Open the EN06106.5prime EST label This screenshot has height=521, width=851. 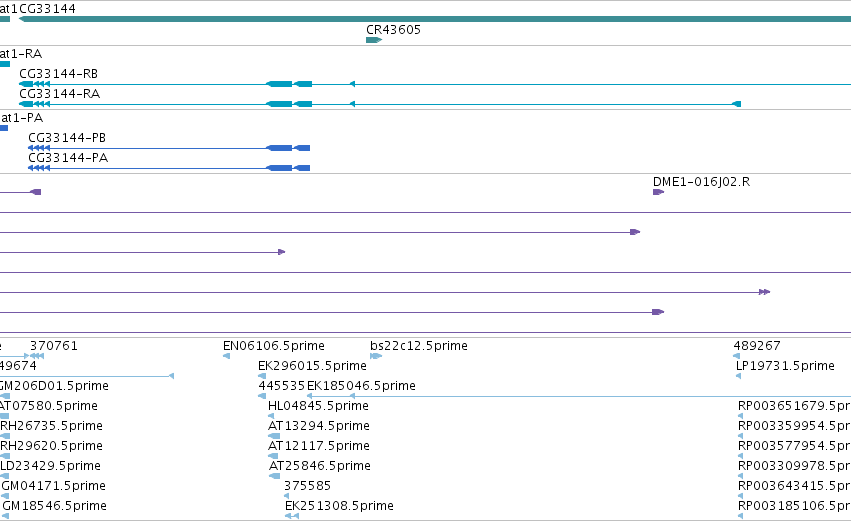pos(274,346)
